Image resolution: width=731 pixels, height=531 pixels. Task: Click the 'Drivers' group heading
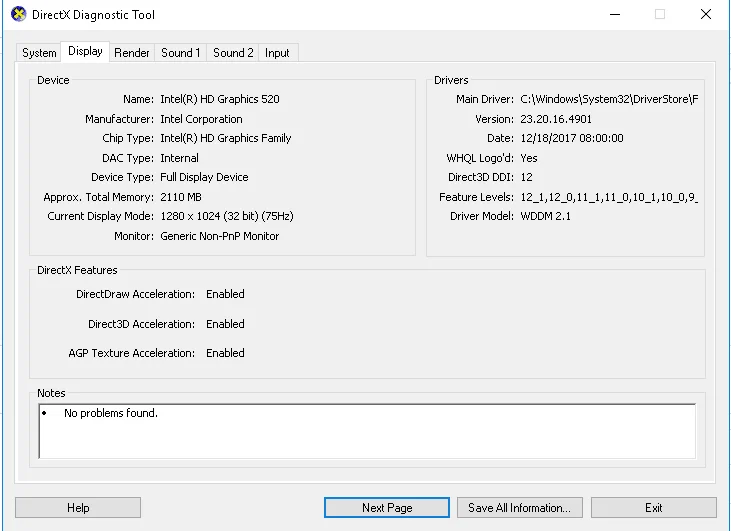point(451,80)
